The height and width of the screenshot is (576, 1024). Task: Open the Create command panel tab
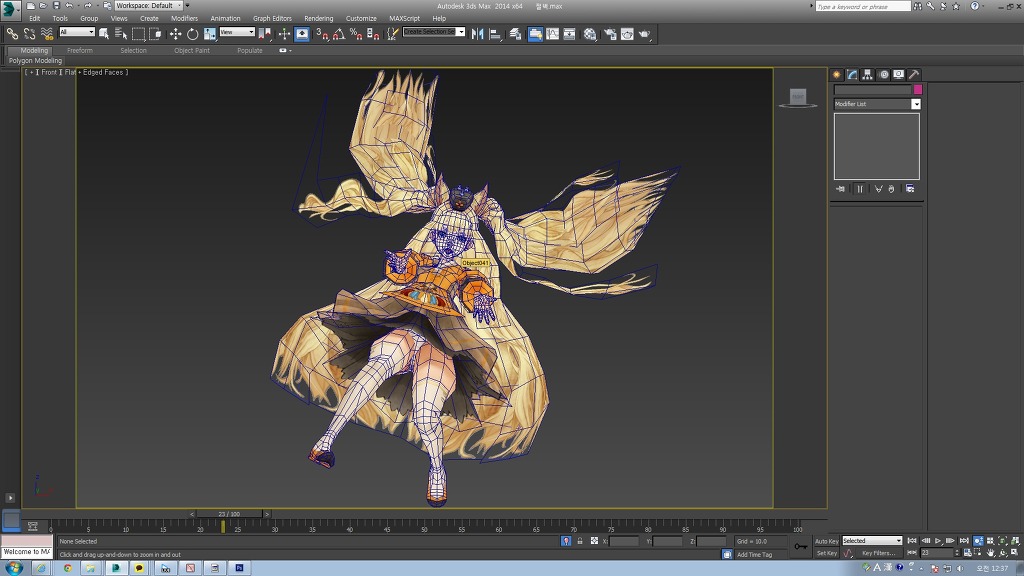click(837, 74)
